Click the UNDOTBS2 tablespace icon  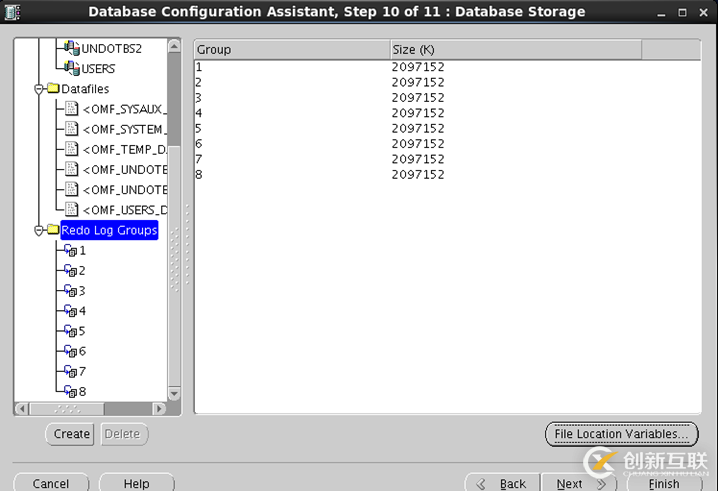pos(71,48)
